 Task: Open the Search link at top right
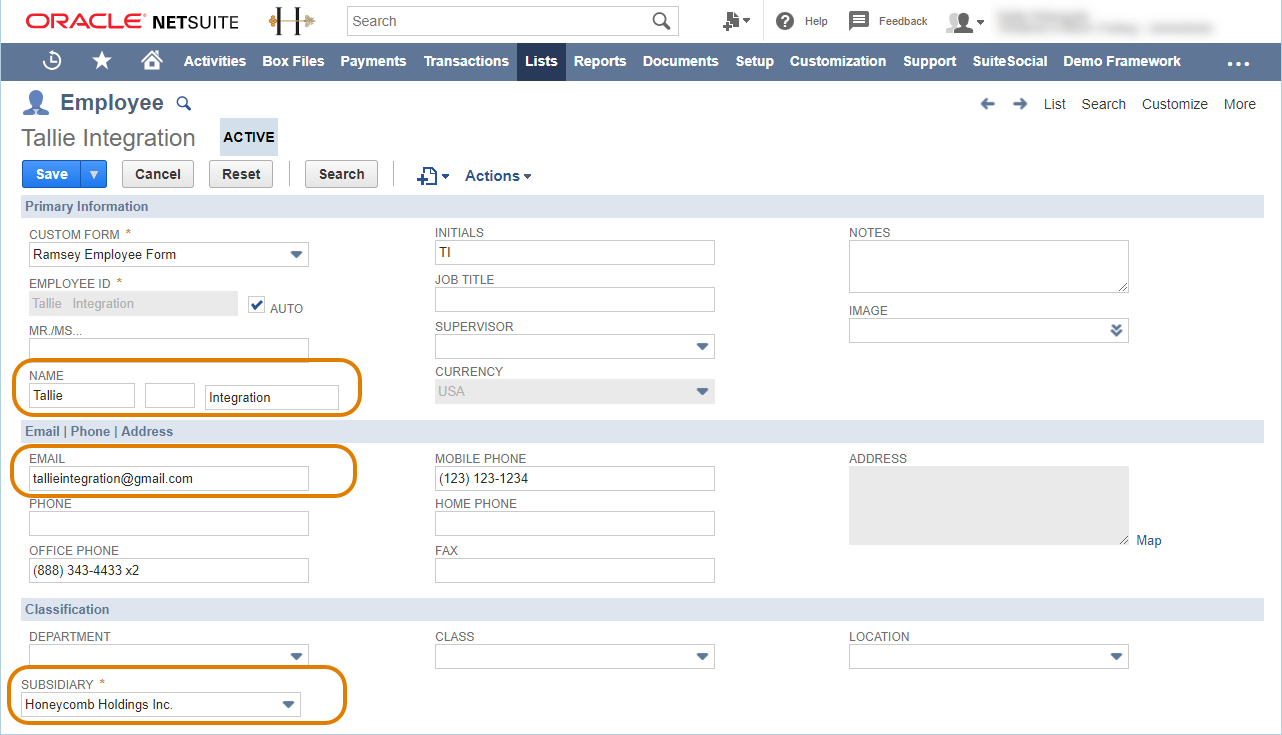click(1103, 104)
